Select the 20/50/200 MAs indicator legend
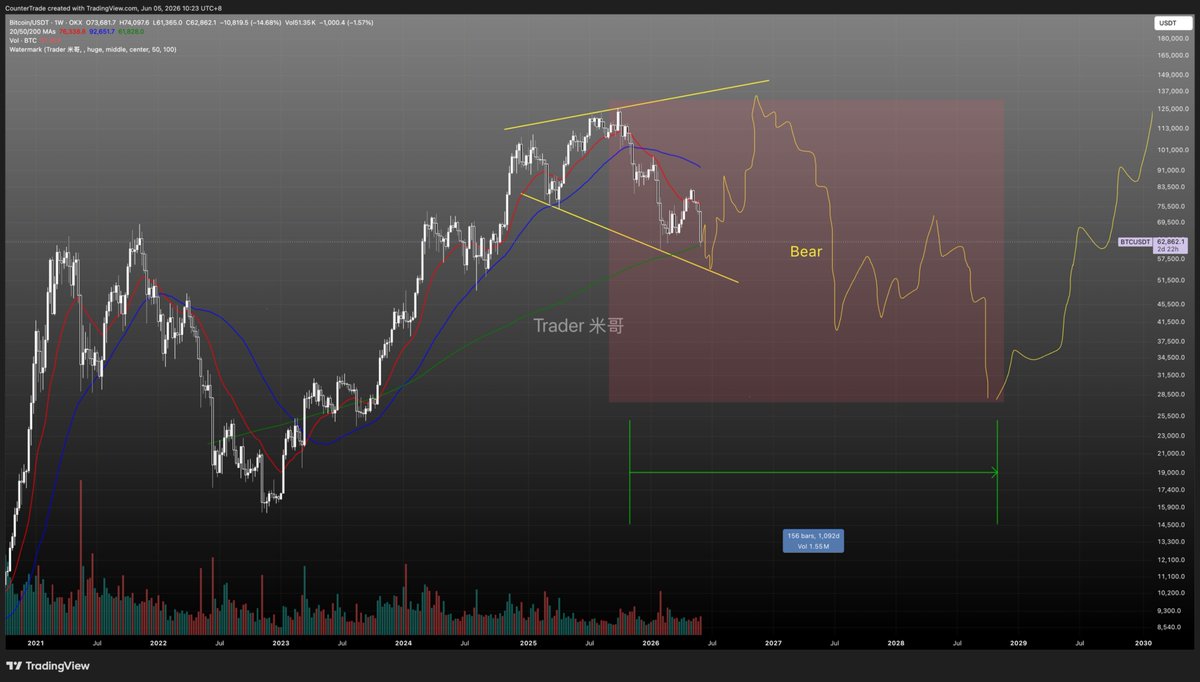Screen dimensions: 1200x682 click(x=32, y=31)
